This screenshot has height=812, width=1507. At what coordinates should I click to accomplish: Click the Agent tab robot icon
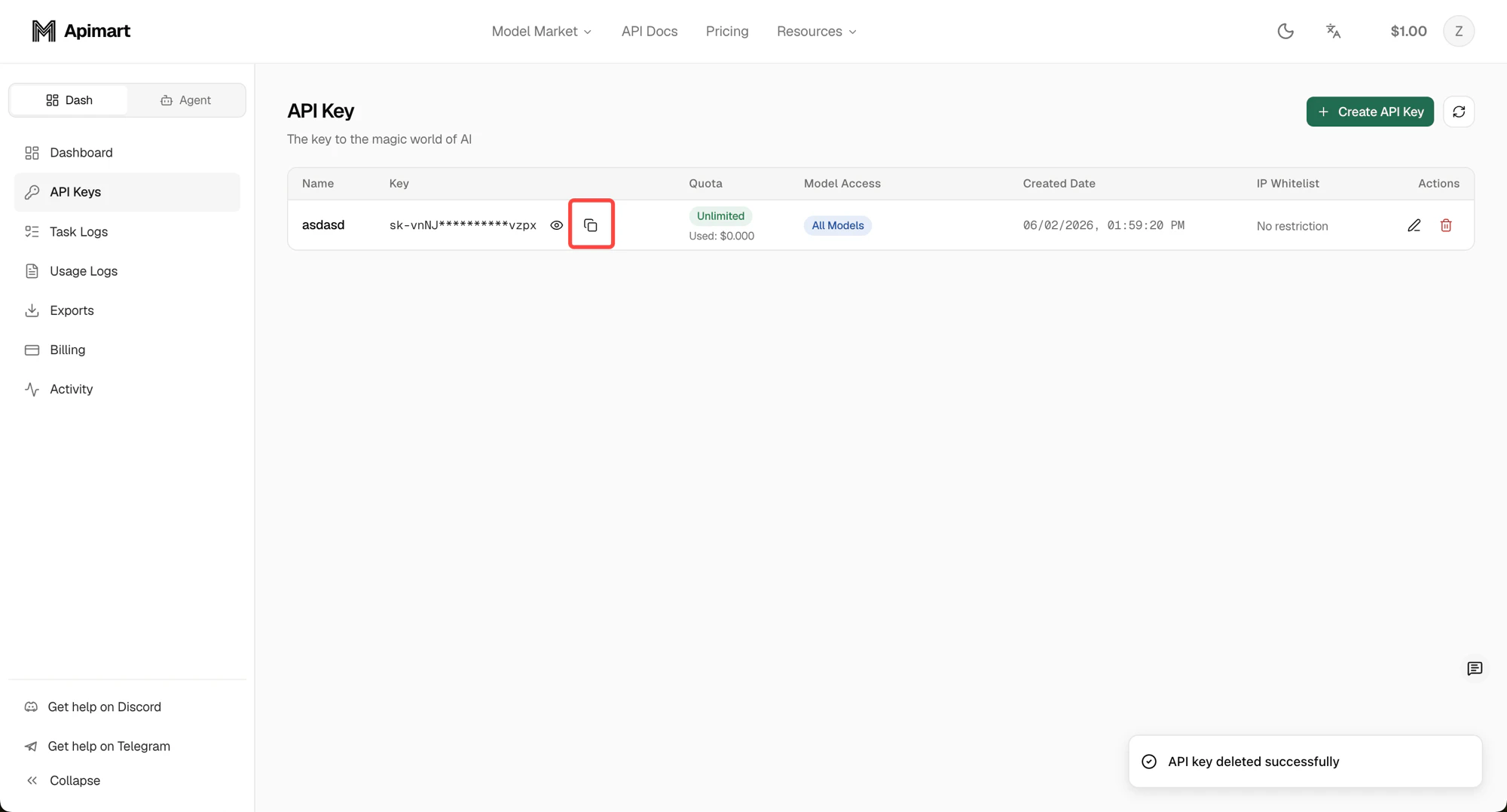[x=167, y=100]
